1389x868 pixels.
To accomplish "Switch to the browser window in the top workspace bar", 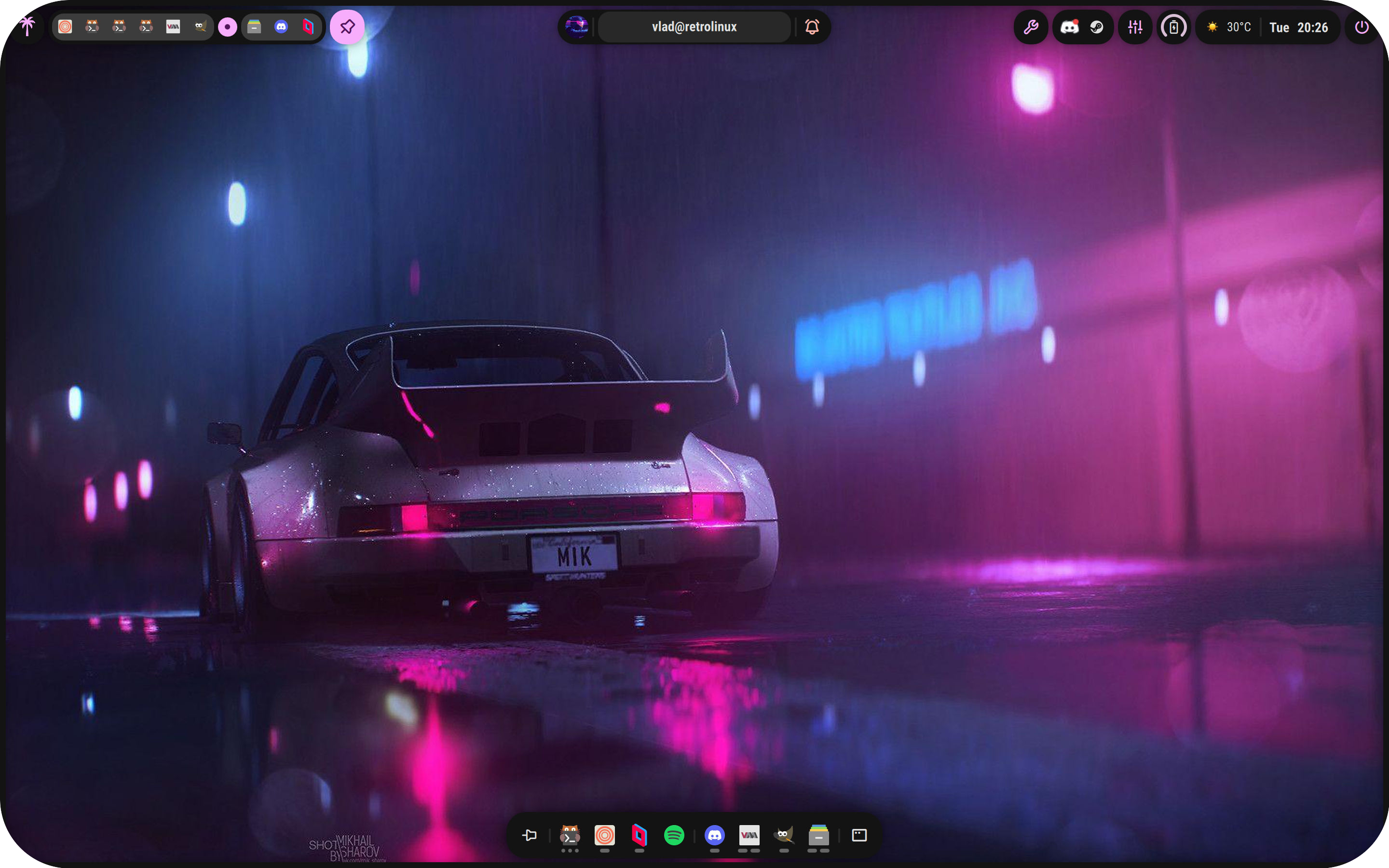I will (x=66, y=27).
